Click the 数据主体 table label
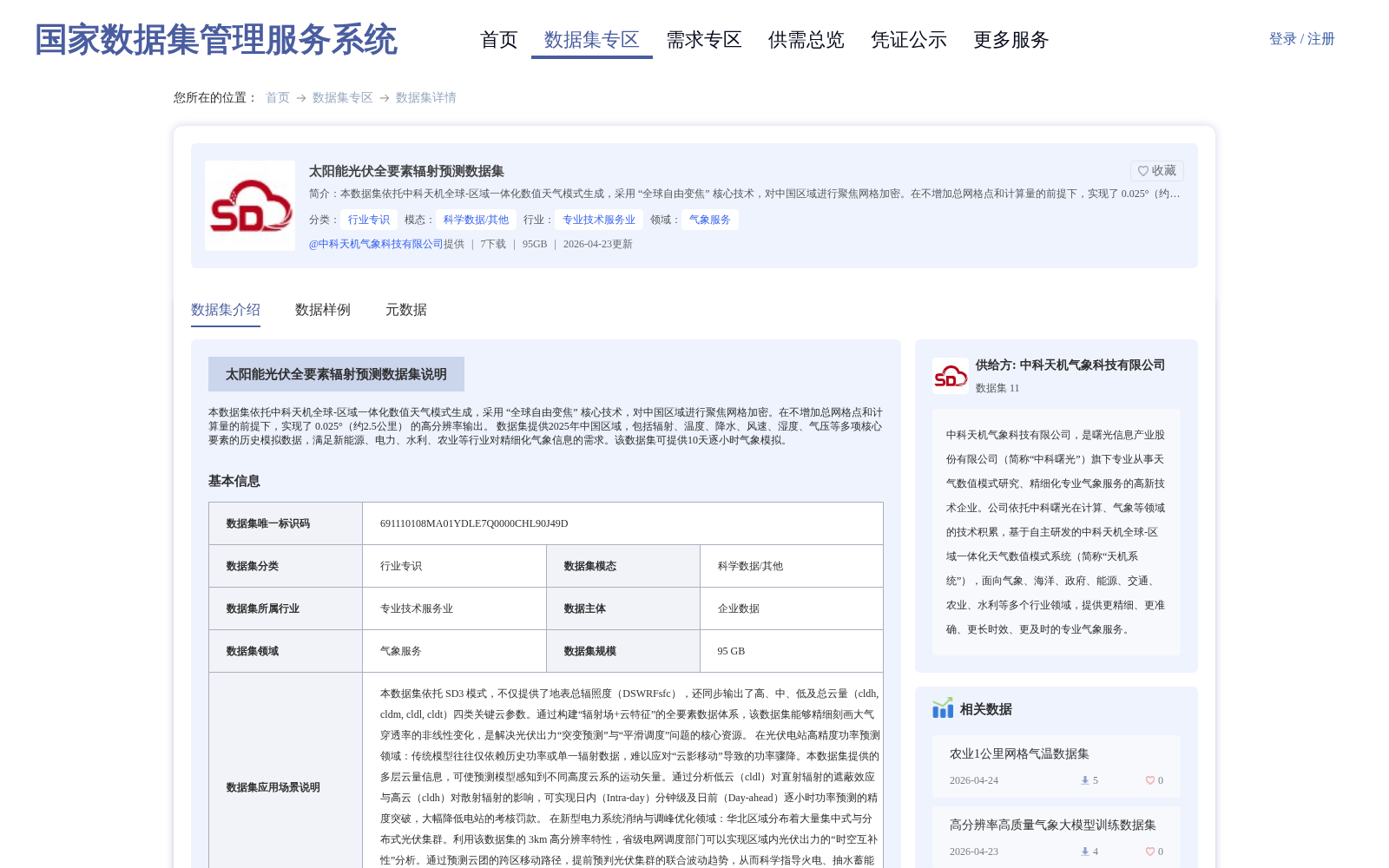This screenshot has height=868, width=1389. click(x=585, y=608)
